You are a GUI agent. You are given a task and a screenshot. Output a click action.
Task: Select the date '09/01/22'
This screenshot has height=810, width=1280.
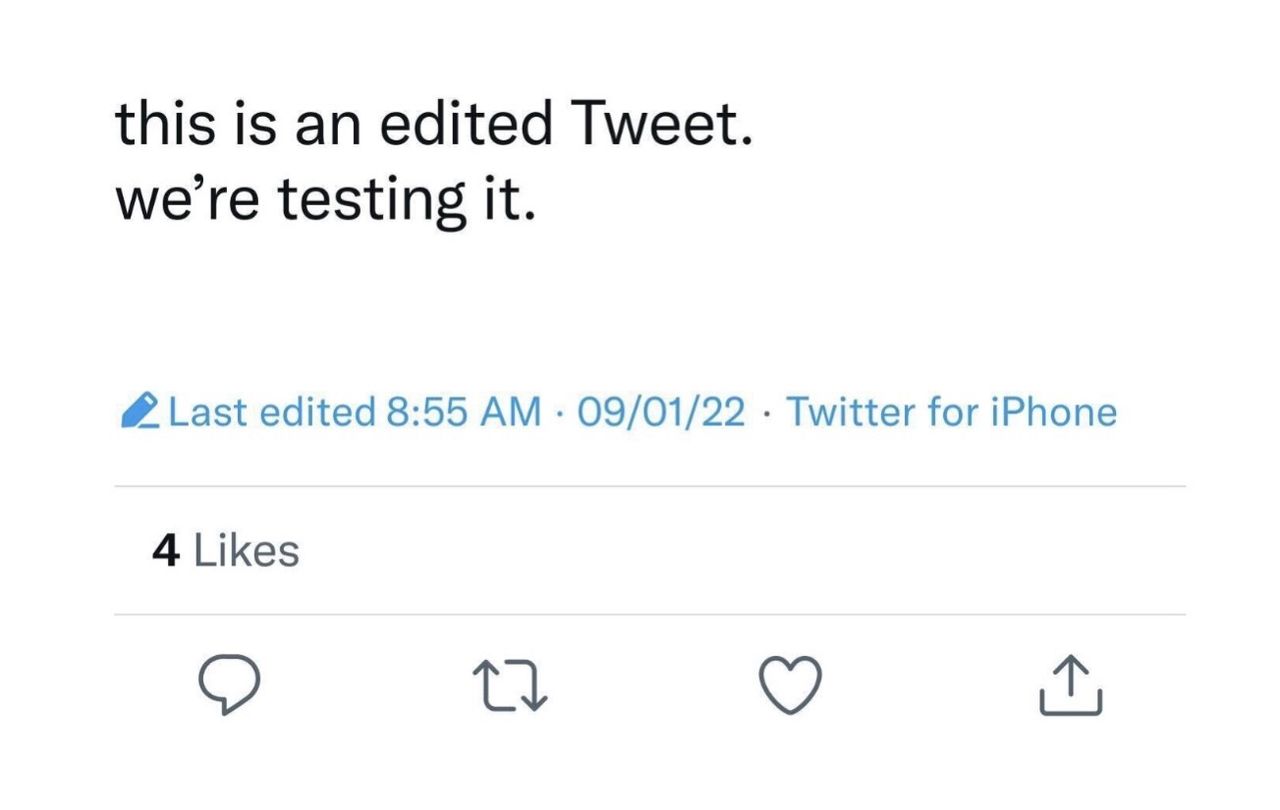point(660,411)
